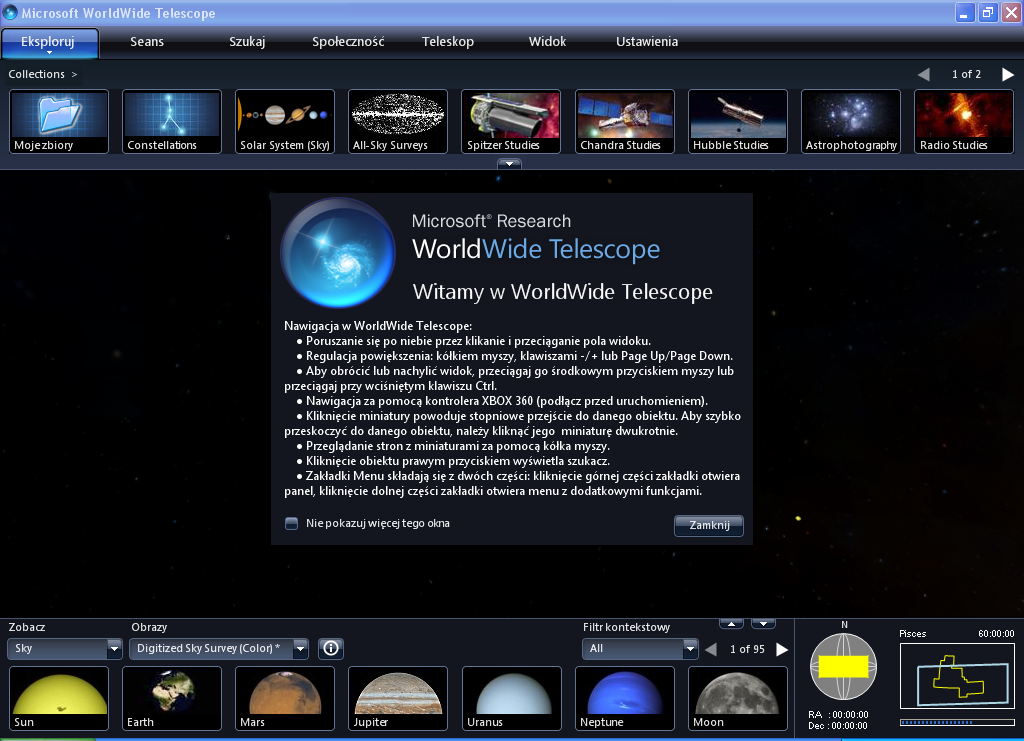Switch to the Teleskop tab
Screen dimensions: 1024x741
[x=447, y=42]
